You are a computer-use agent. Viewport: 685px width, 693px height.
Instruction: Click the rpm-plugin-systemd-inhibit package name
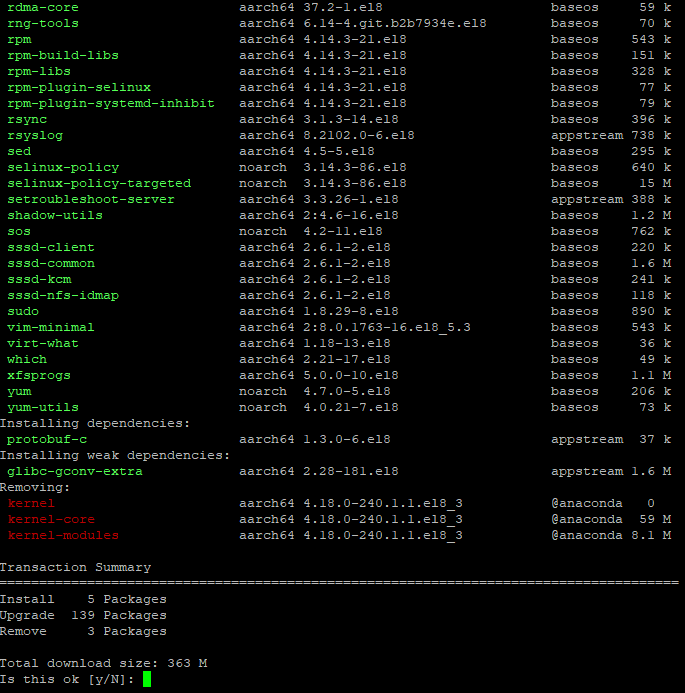click(x=111, y=103)
